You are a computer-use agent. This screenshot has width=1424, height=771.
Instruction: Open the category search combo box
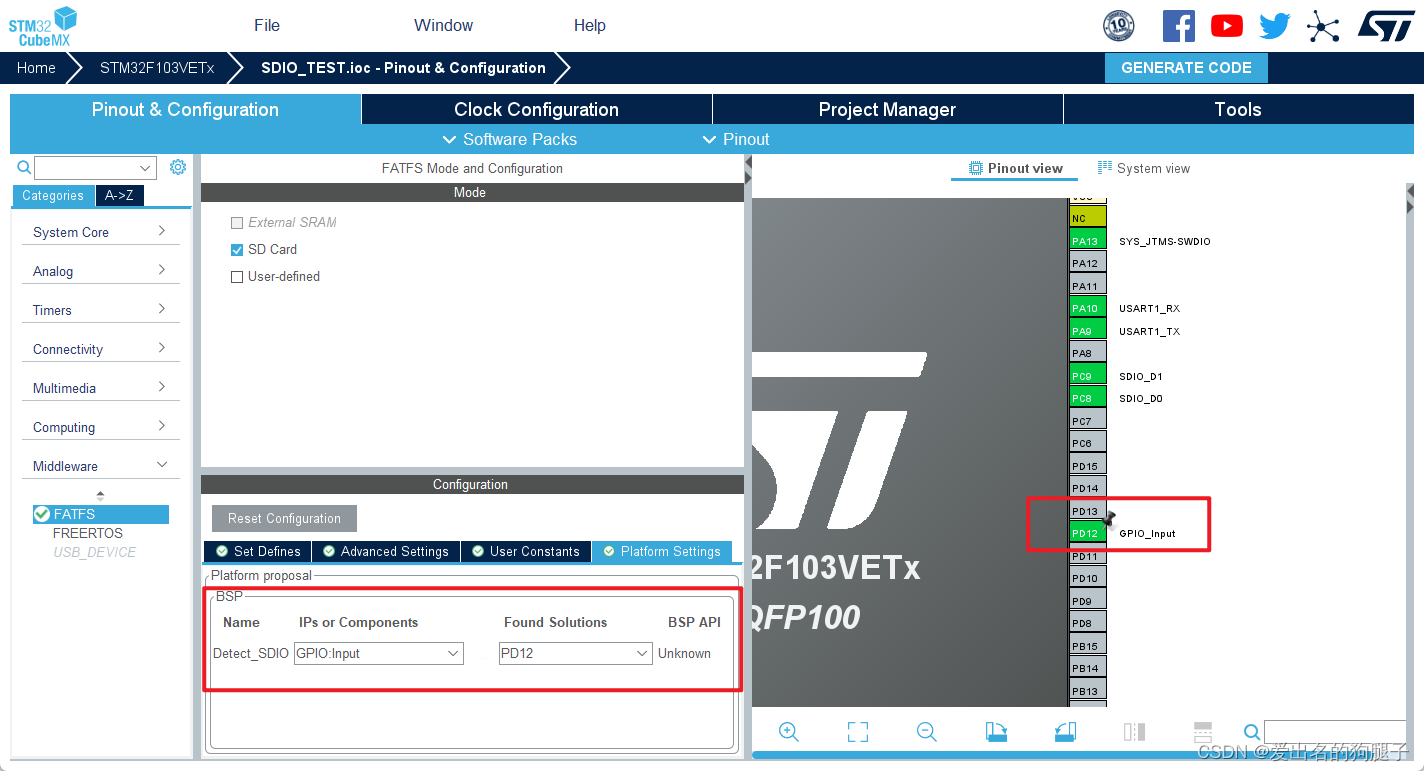point(95,168)
